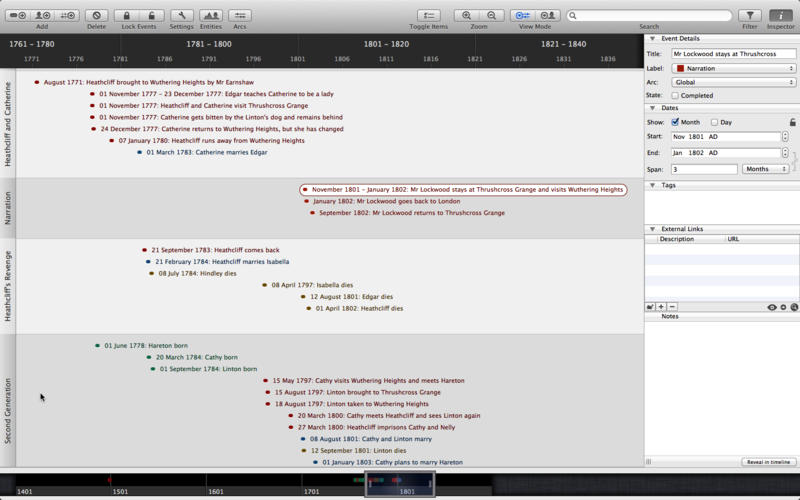Screen dimensions: 800x500
Task: Open the Entities toolbar icon
Action: (211, 16)
